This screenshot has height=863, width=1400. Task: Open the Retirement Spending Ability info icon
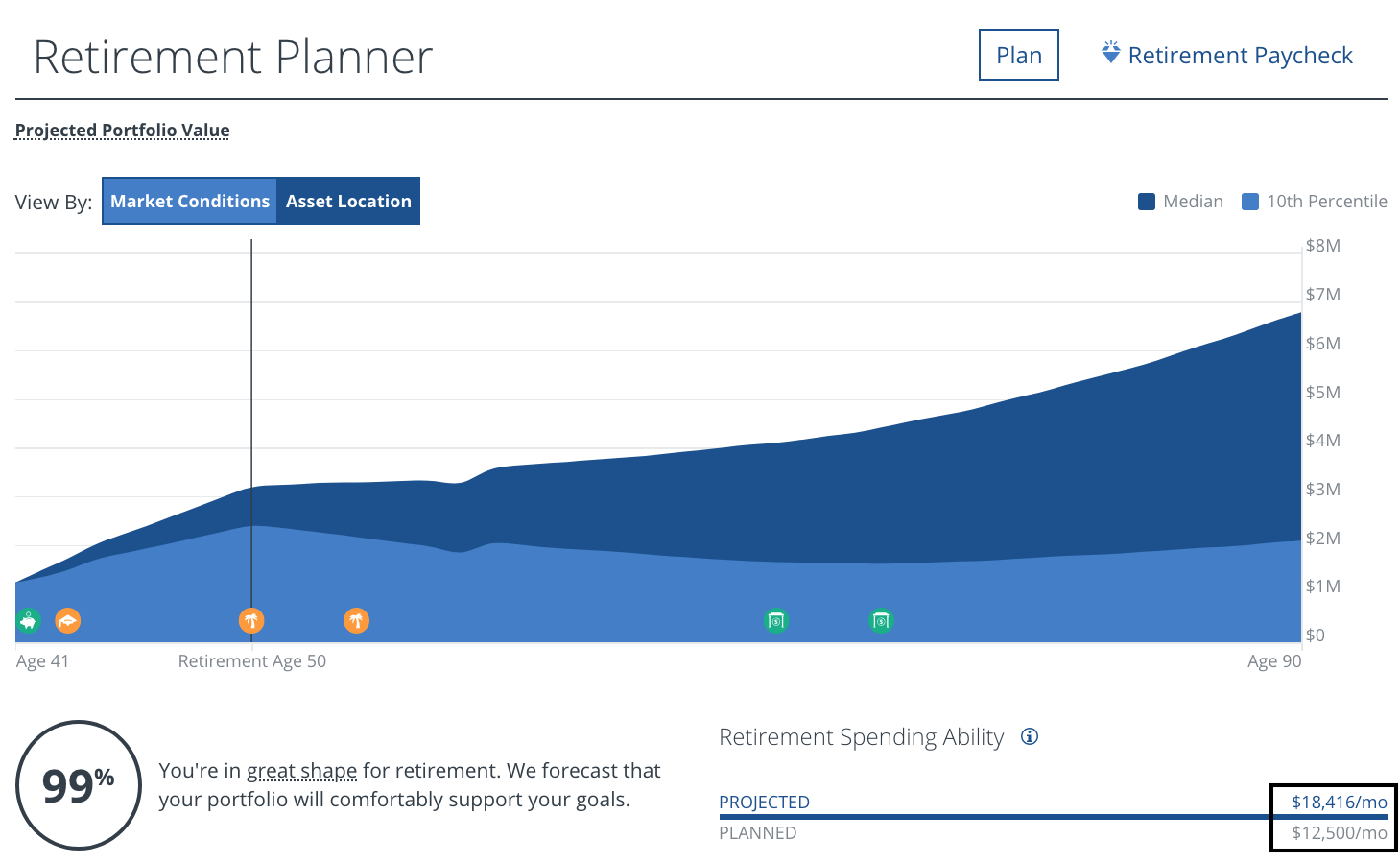coord(1030,736)
